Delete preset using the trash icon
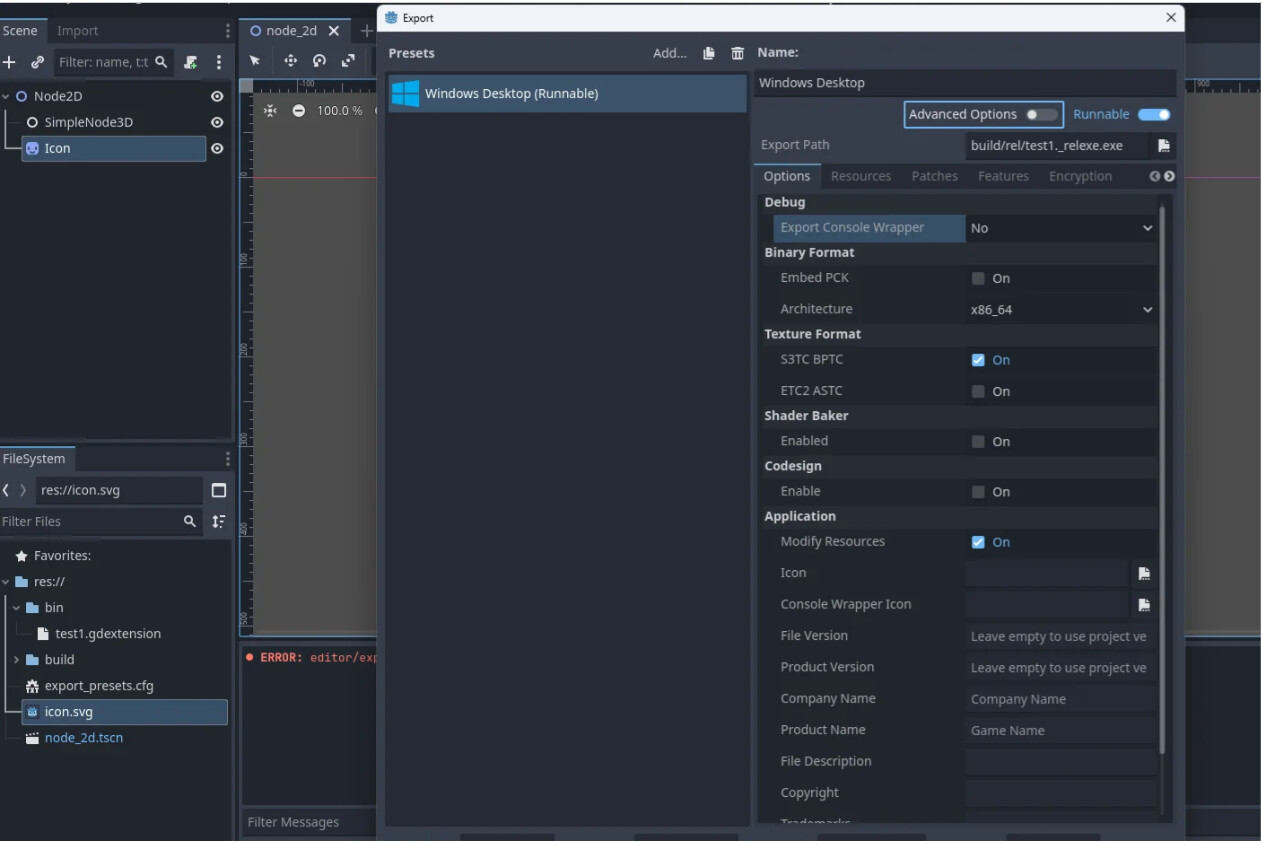 (737, 54)
